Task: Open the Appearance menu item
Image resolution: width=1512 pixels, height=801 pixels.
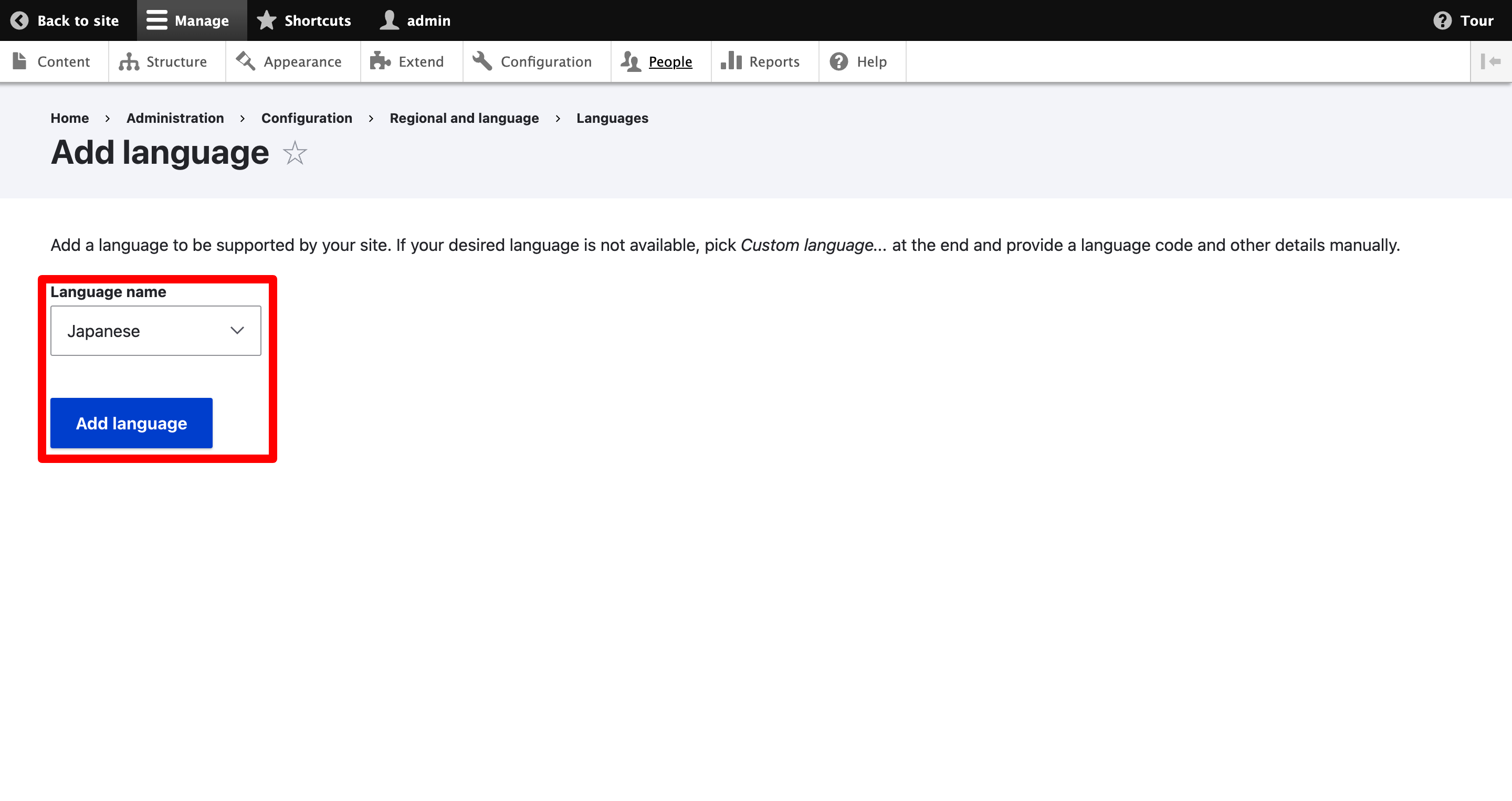Action: pos(302,61)
